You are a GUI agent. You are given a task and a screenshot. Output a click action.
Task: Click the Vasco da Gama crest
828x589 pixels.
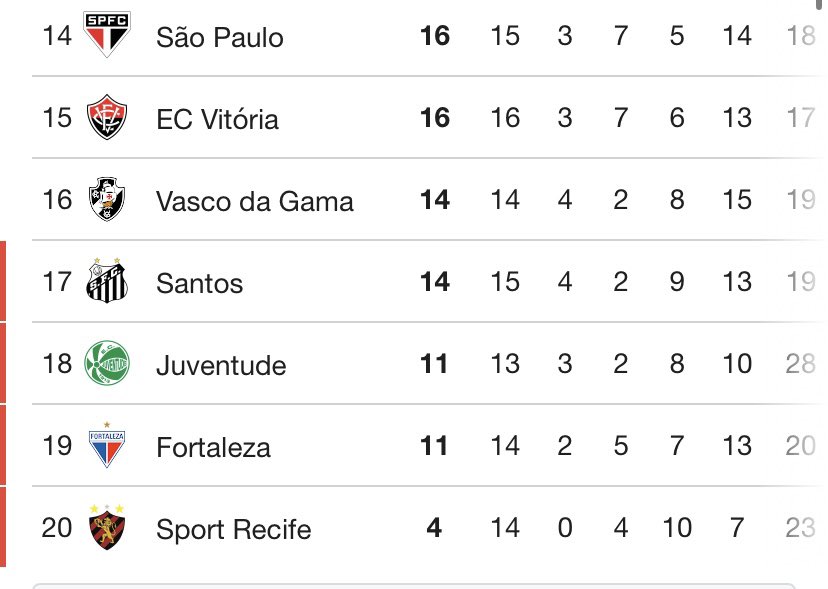coord(106,200)
